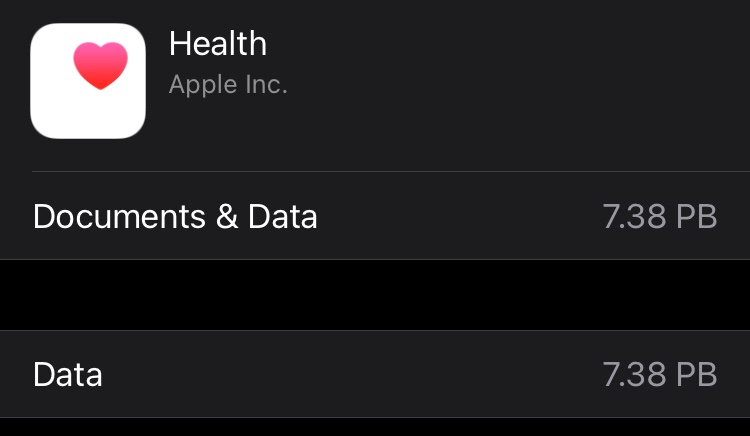Image resolution: width=750 pixels, height=436 pixels.
Task: Click the word Documents in the row
Action: pyautogui.click(x=120, y=217)
